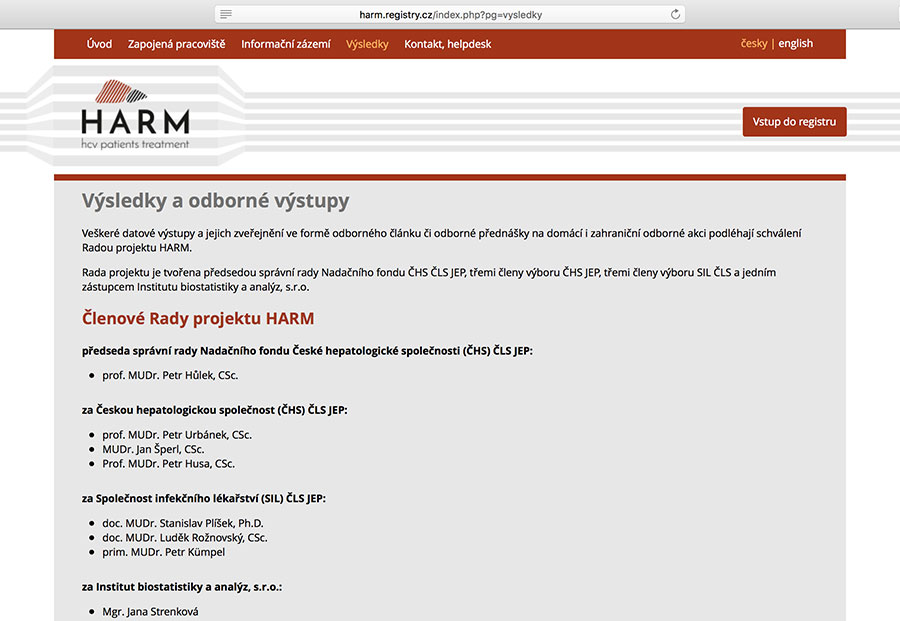
Task: Open the Úvod menu item
Action: coord(99,44)
